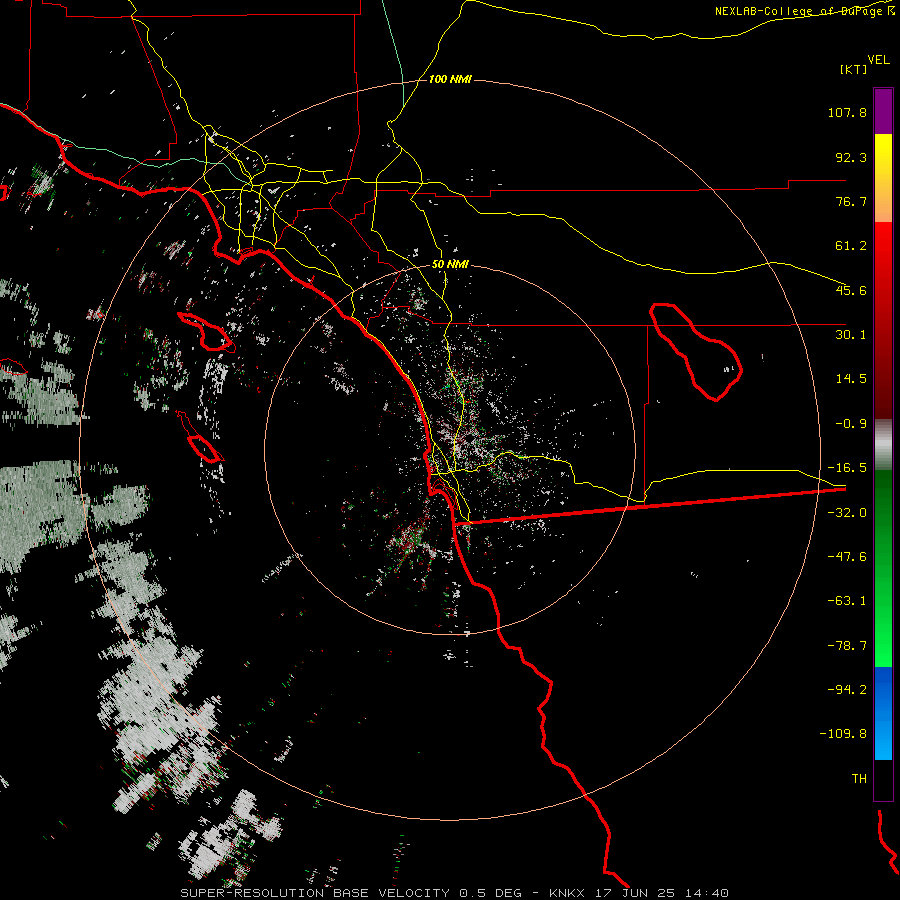Click the SUPER-RESOLUTION BASE VELOCITY caption

pos(315,893)
